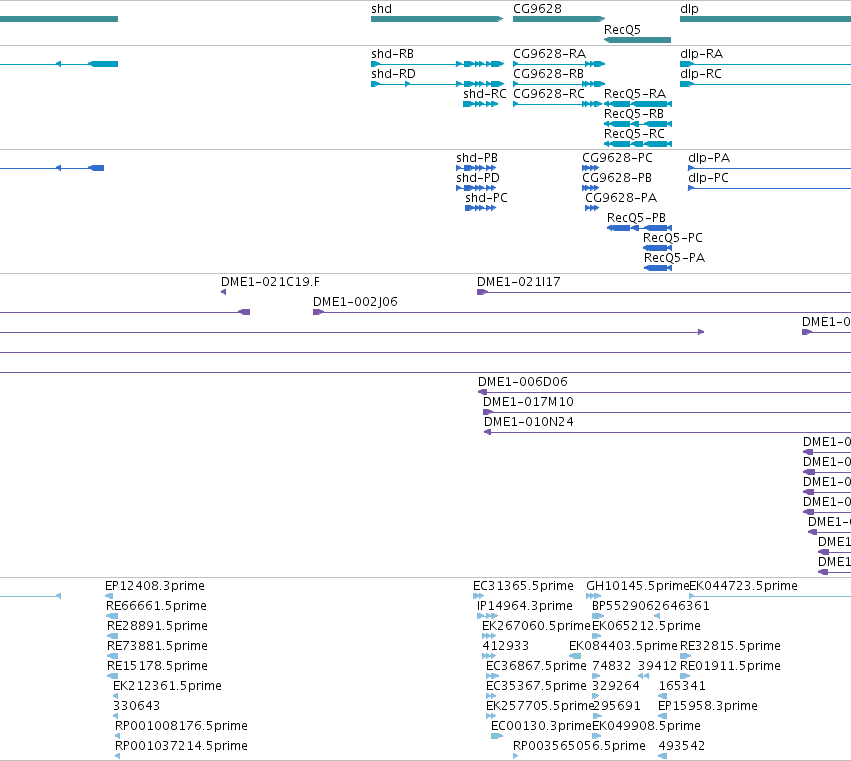This screenshot has height=761, width=851.
Task: Click the shd-RD transcript
Action: click(x=437, y=84)
